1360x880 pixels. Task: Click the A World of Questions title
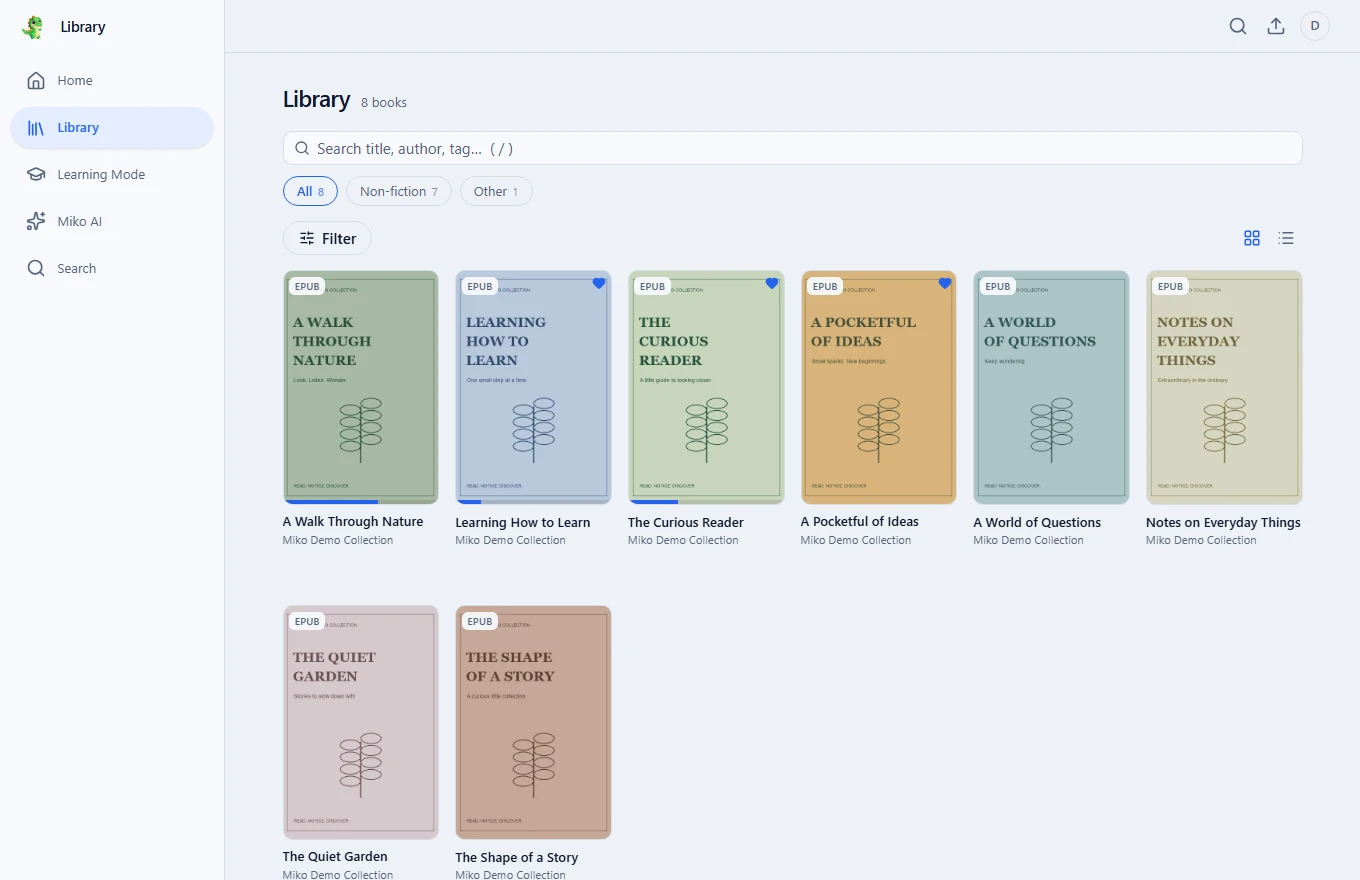[x=1037, y=522]
